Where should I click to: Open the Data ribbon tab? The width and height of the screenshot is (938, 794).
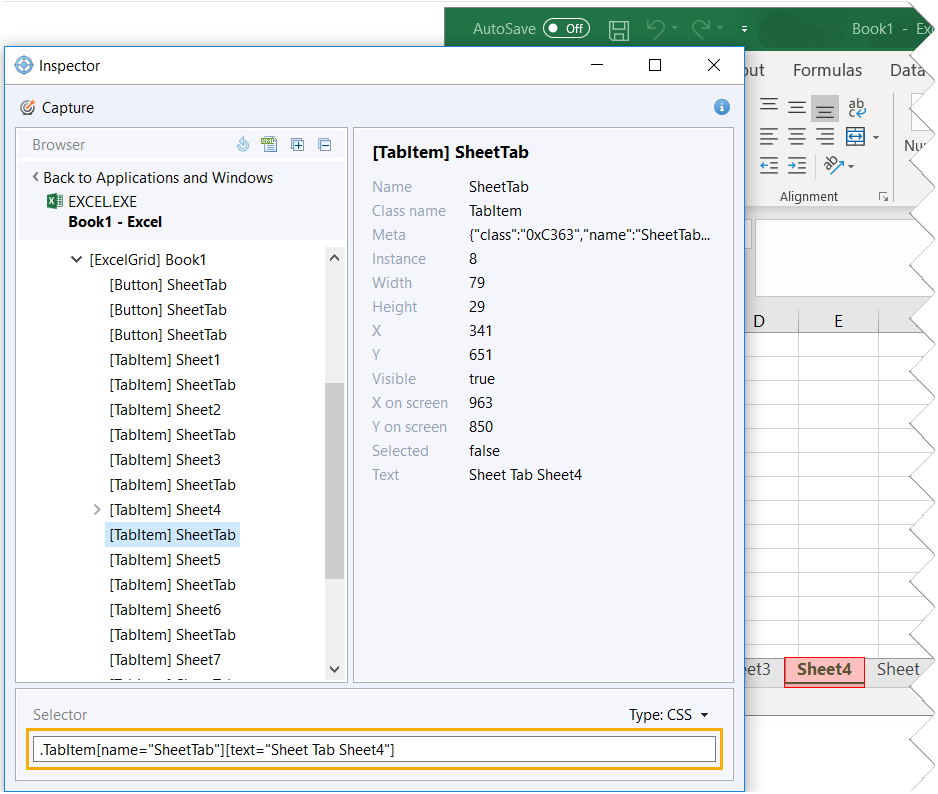coord(907,71)
